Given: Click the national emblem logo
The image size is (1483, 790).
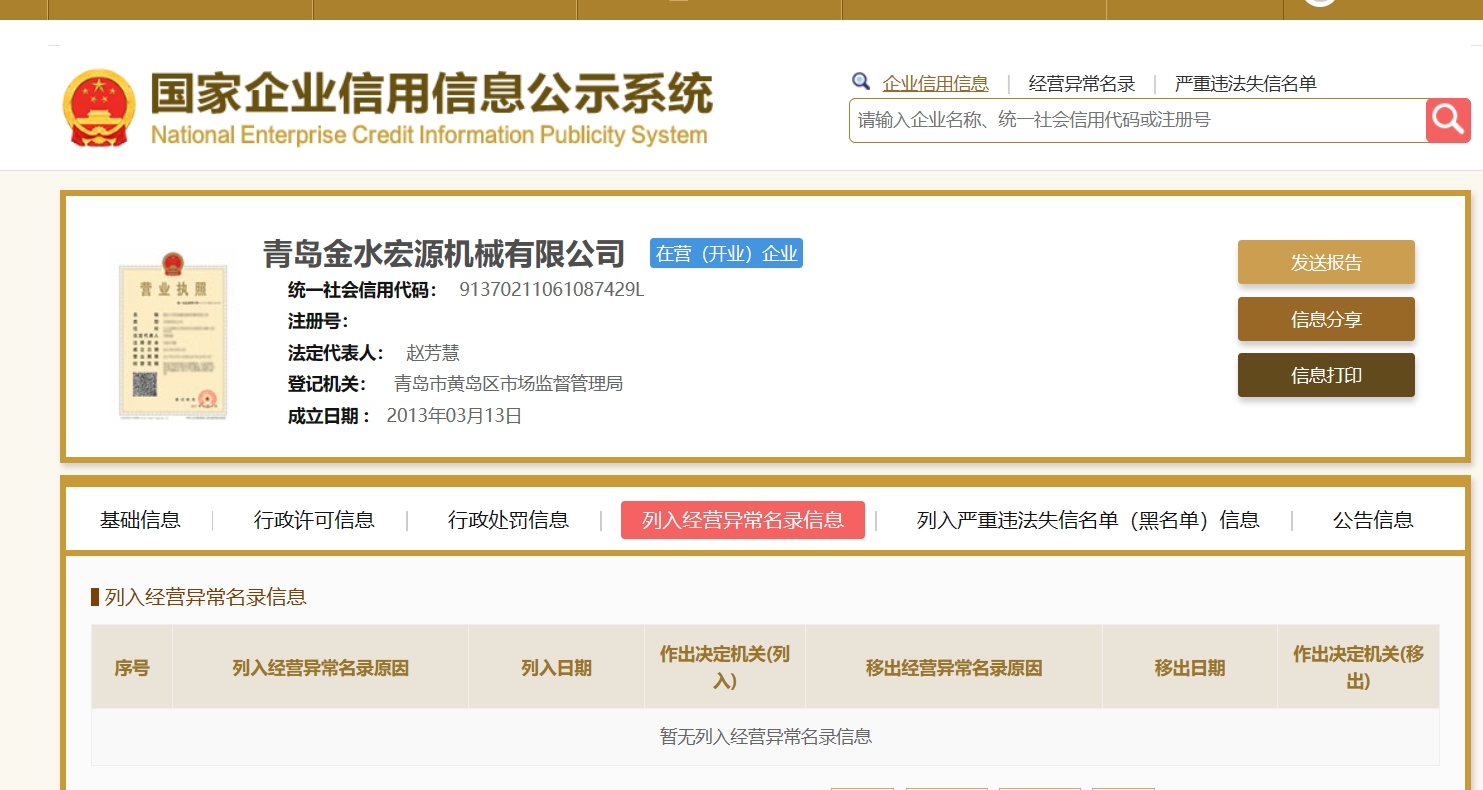Looking at the screenshot, I should [98, 109].
